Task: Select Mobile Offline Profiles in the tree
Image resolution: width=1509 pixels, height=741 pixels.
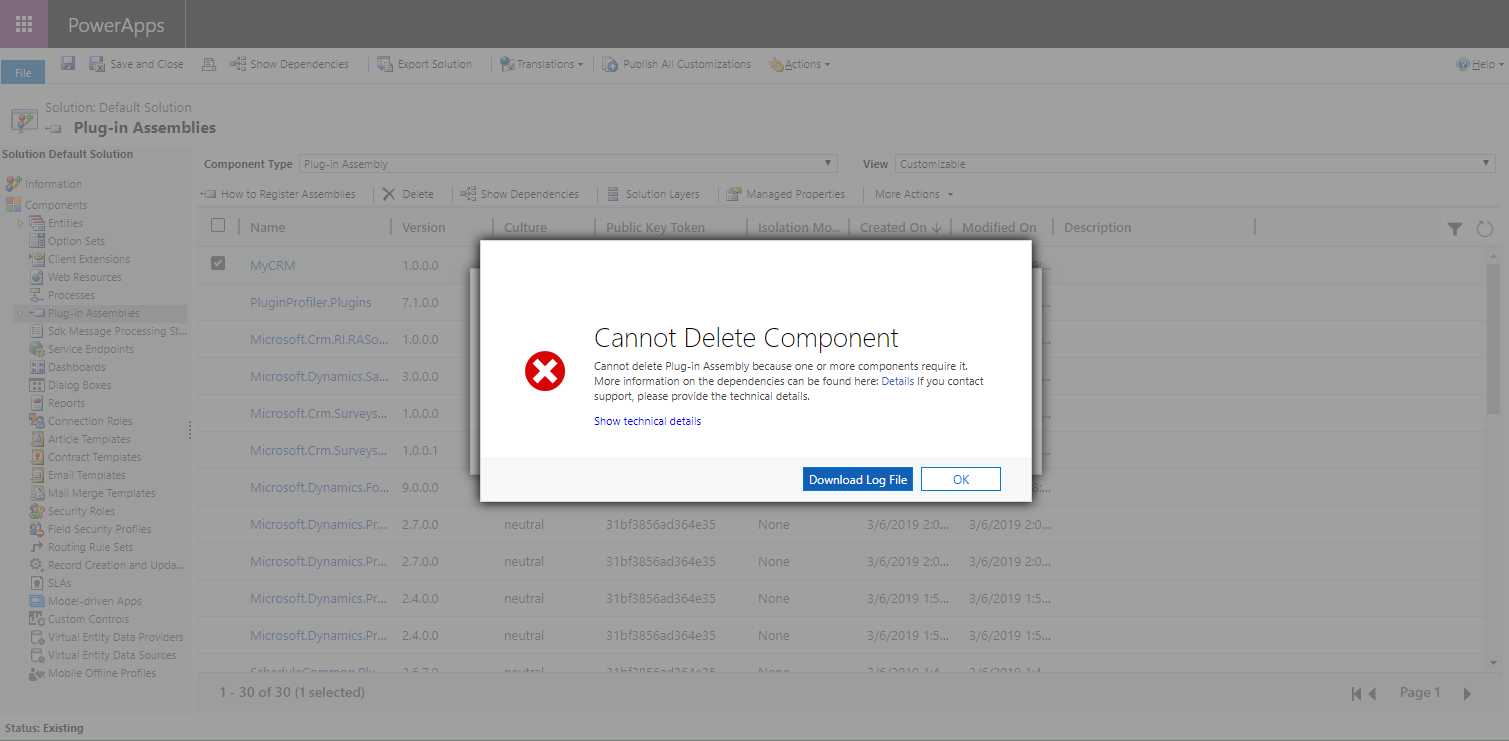Action: pos(102,673)
